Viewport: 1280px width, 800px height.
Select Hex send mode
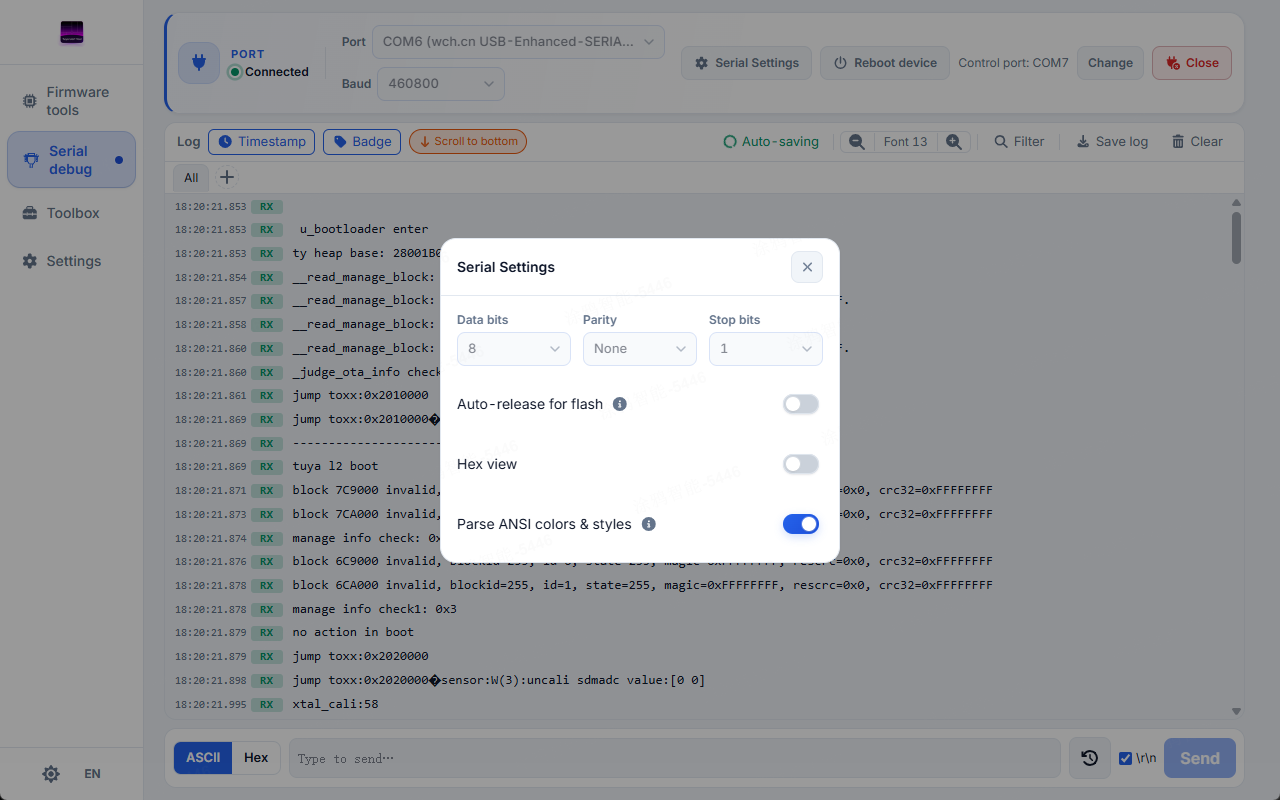256,758
